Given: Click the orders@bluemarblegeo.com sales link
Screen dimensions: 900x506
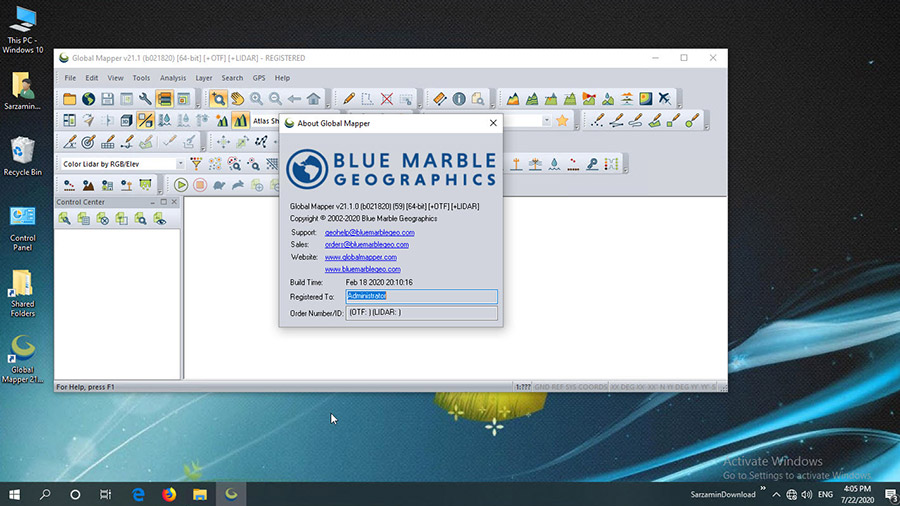Looking at the screenshot, I should point(367,244).
